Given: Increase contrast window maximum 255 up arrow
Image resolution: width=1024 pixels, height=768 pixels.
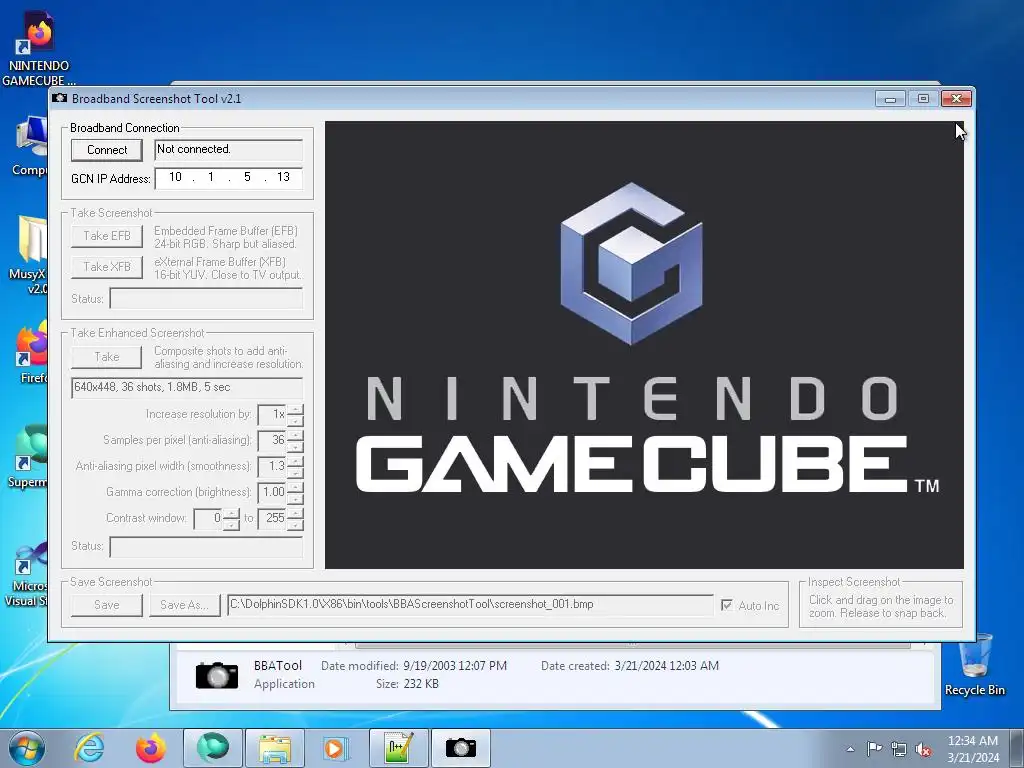Looking at the screenshot, I should [x=295, y=514].
